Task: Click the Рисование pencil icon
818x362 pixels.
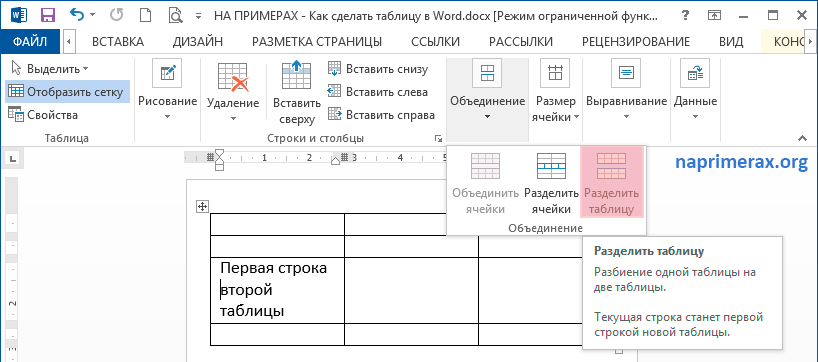Action: [x=167, y=73]
